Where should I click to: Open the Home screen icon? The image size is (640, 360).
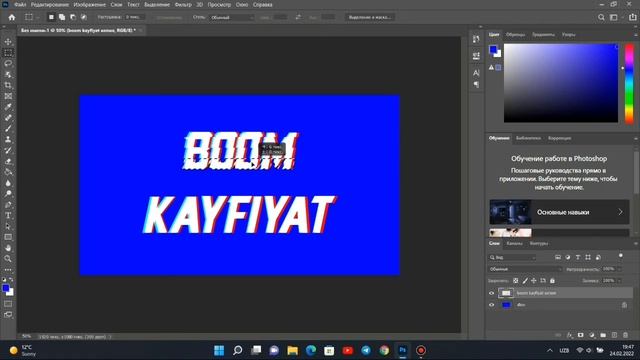(12, 17)
